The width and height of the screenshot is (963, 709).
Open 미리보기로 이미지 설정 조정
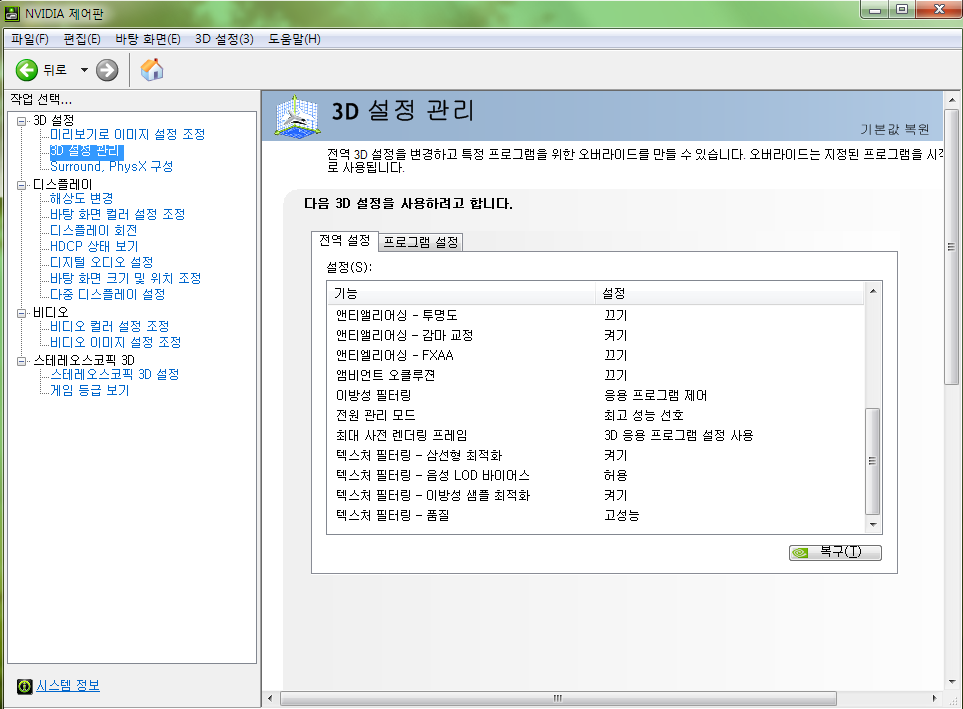coord(127,134)
